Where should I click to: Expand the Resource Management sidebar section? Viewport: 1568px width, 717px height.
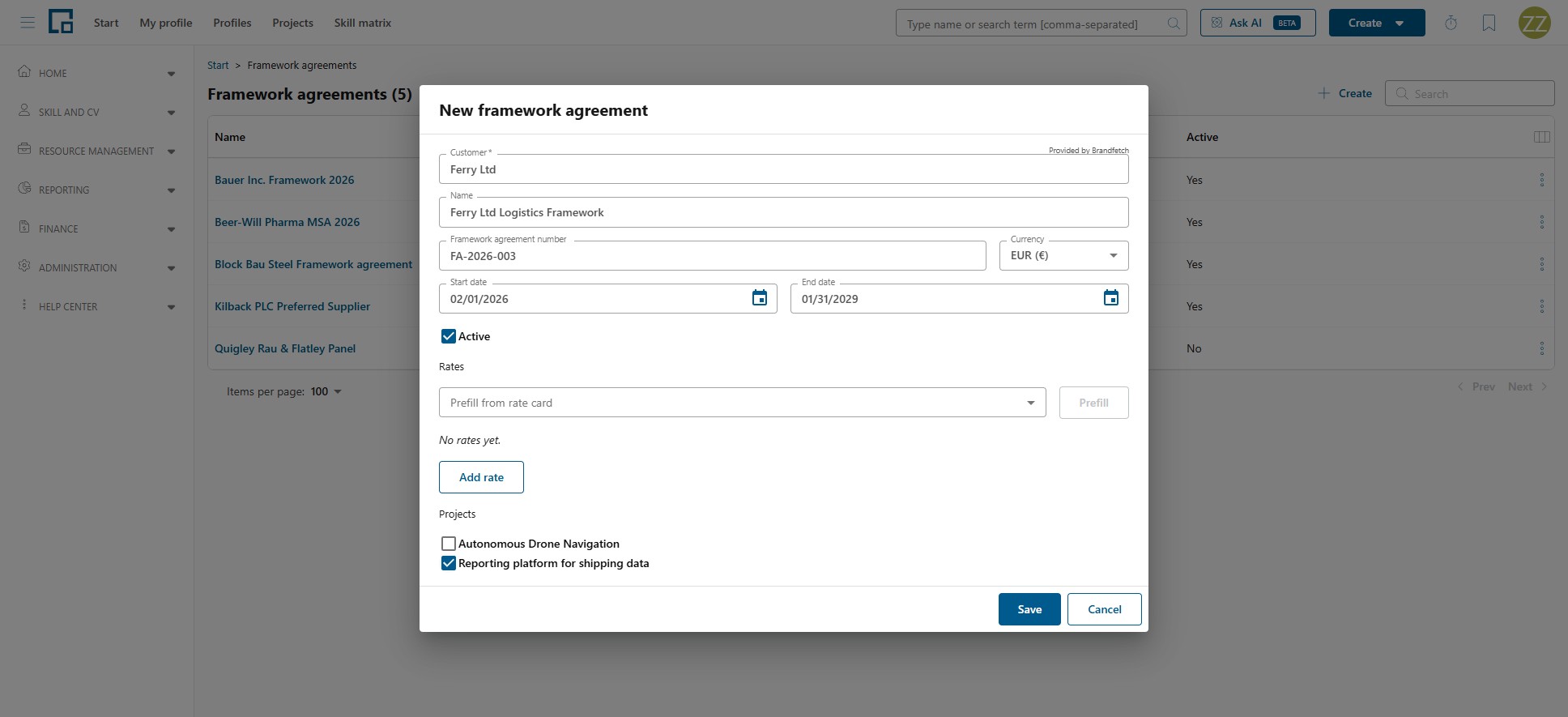click(97, 151)
